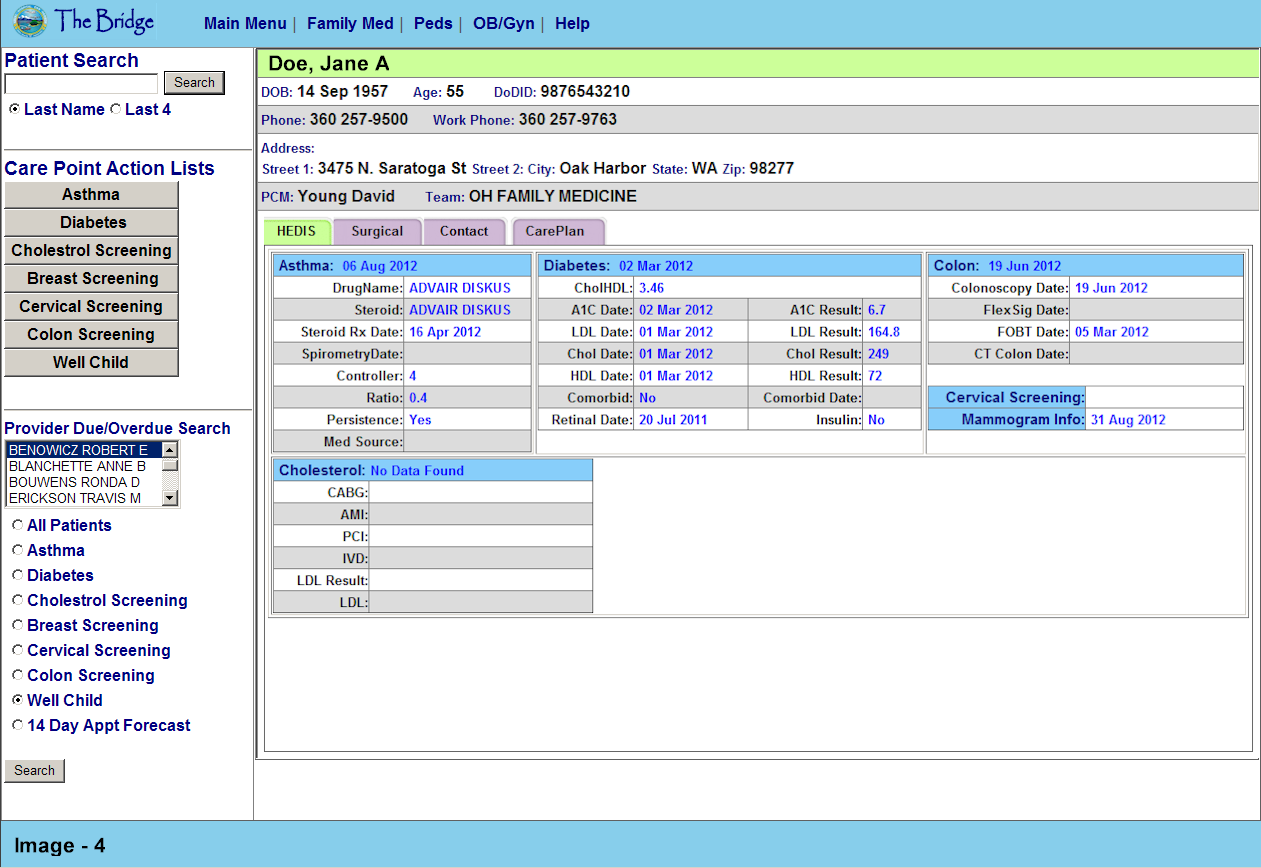This screenshot has height=868, width=1261.
Task: Select provider BLANCHETTE ANNE B
Action: (84, 466)
